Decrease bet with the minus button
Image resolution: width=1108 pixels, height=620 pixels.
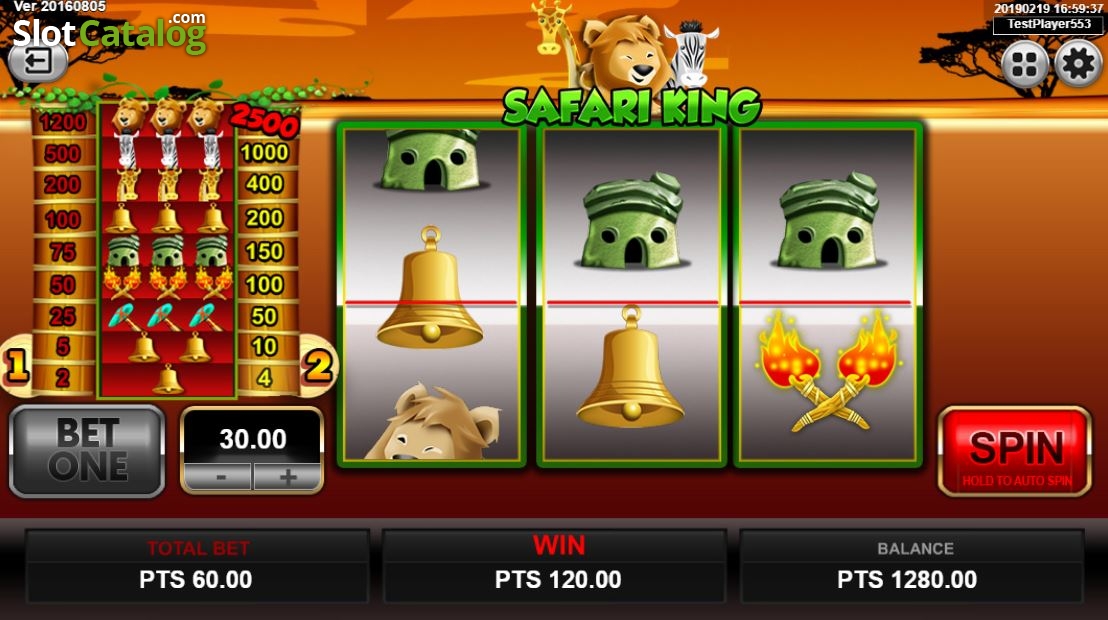tap(220, 477)
